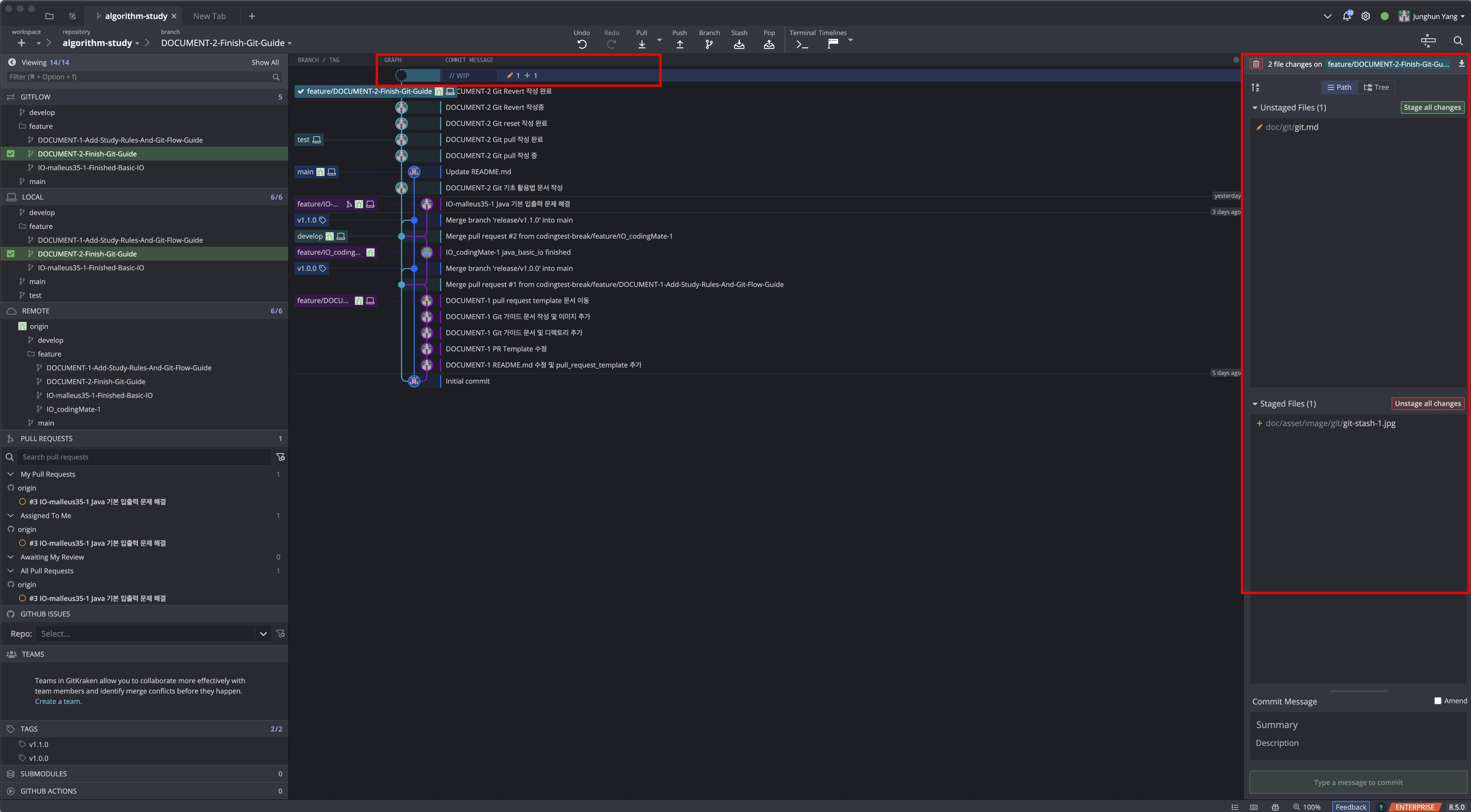Screen dimensions: 1471x812
Task: Click the Create a team link
Action: [58, 701]
